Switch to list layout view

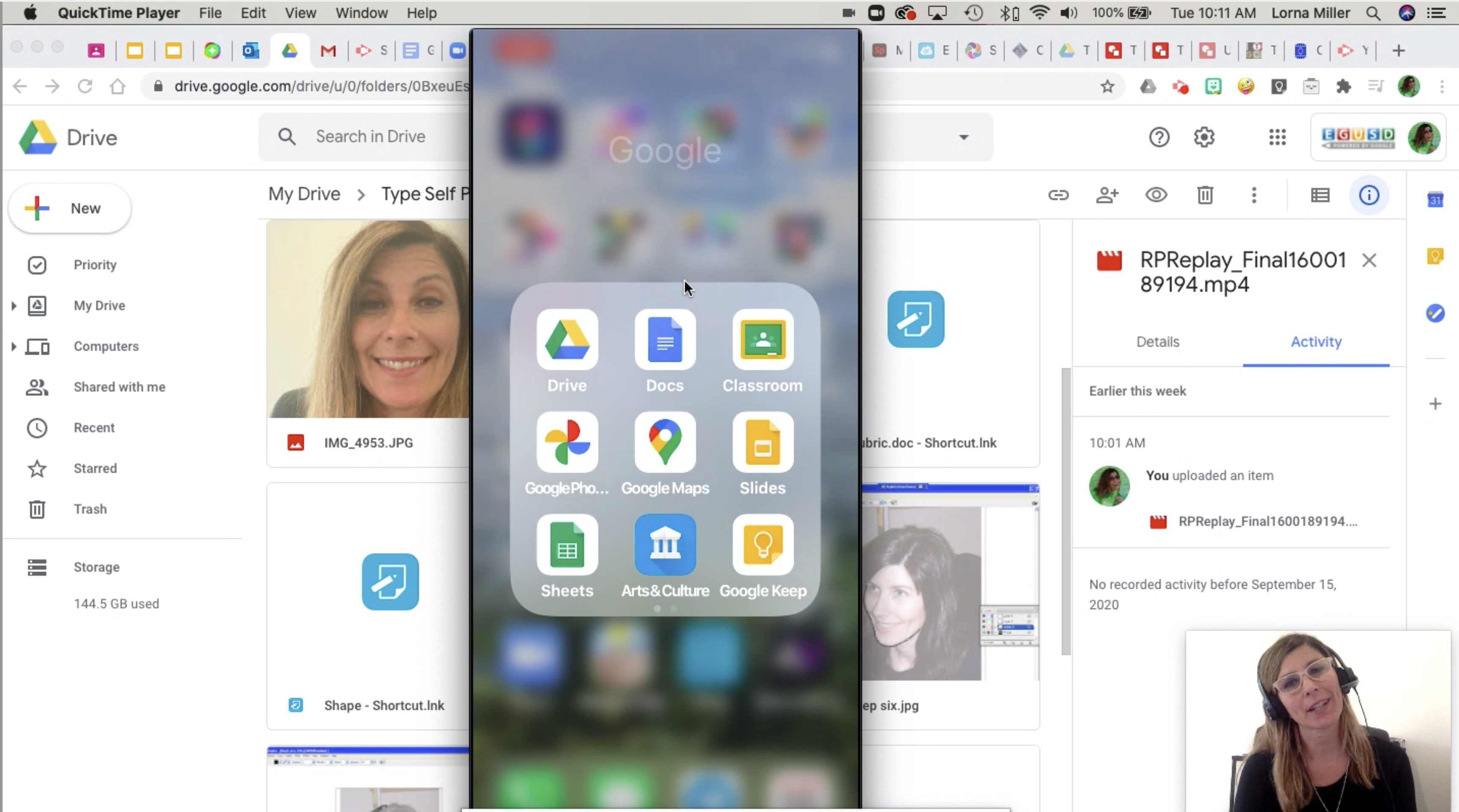(x=1320, y=195)
